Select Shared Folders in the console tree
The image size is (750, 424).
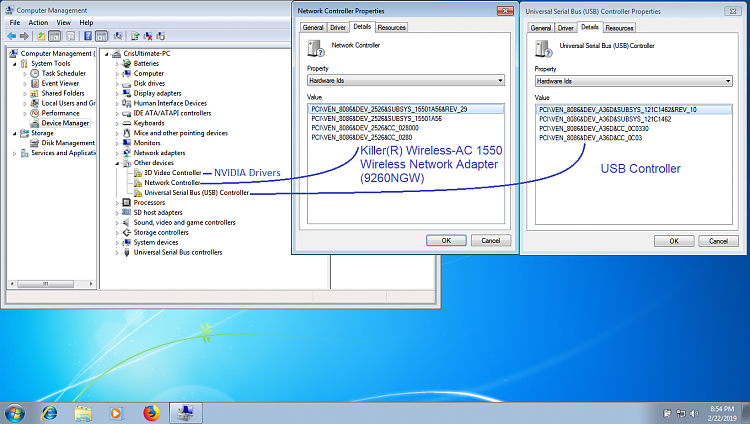[63, 93]
